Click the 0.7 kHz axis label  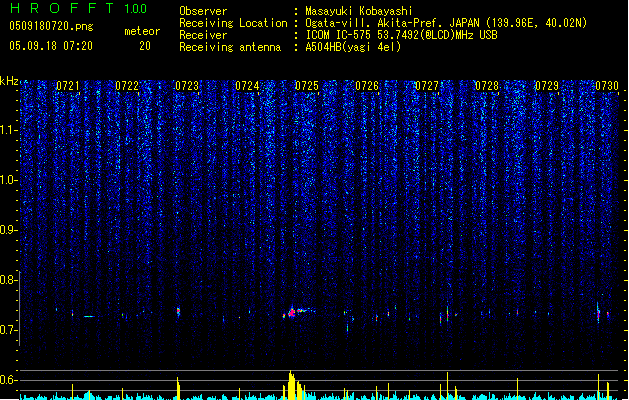tap(8, 330)
